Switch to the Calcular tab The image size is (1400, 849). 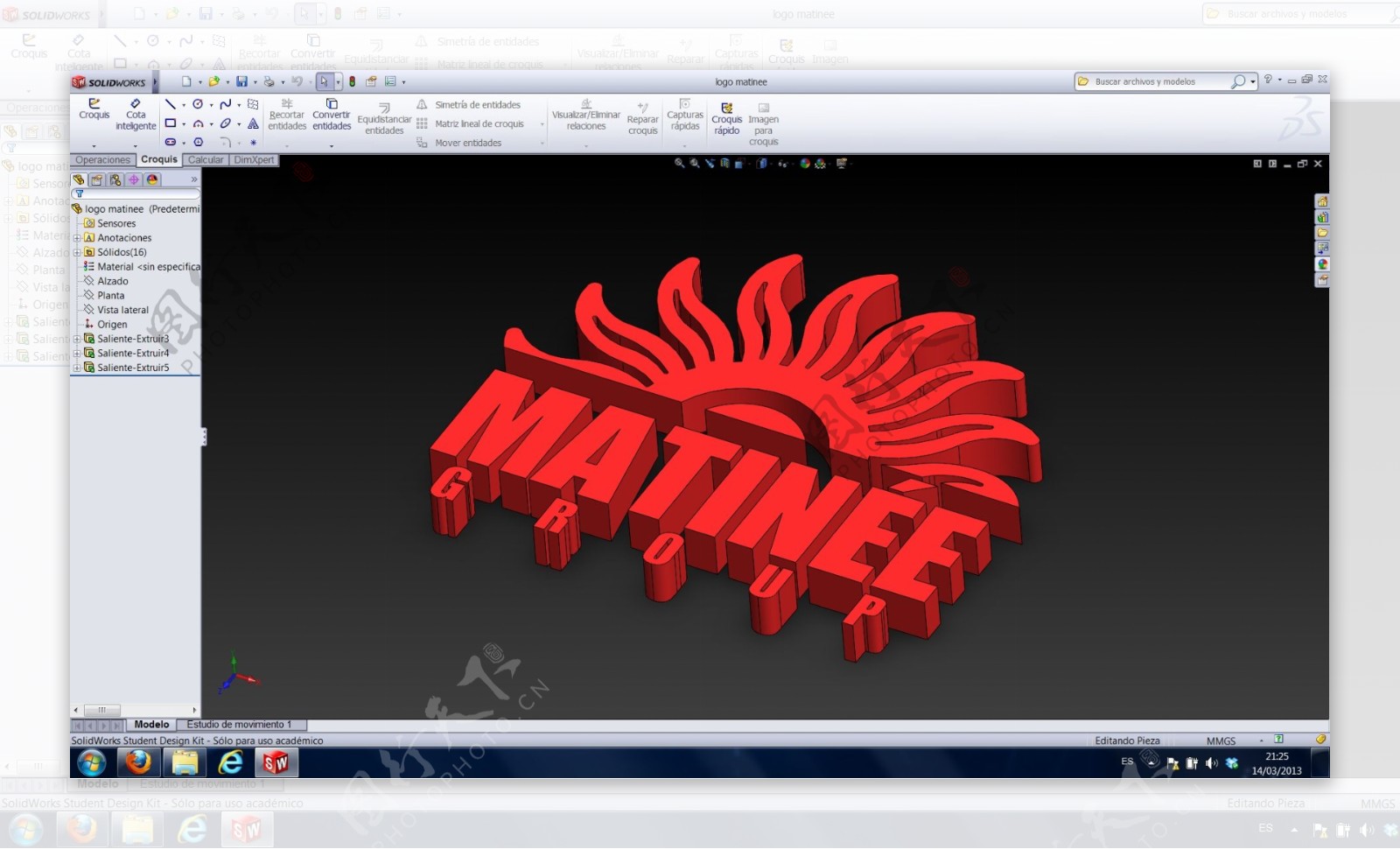tap(206, 160)
